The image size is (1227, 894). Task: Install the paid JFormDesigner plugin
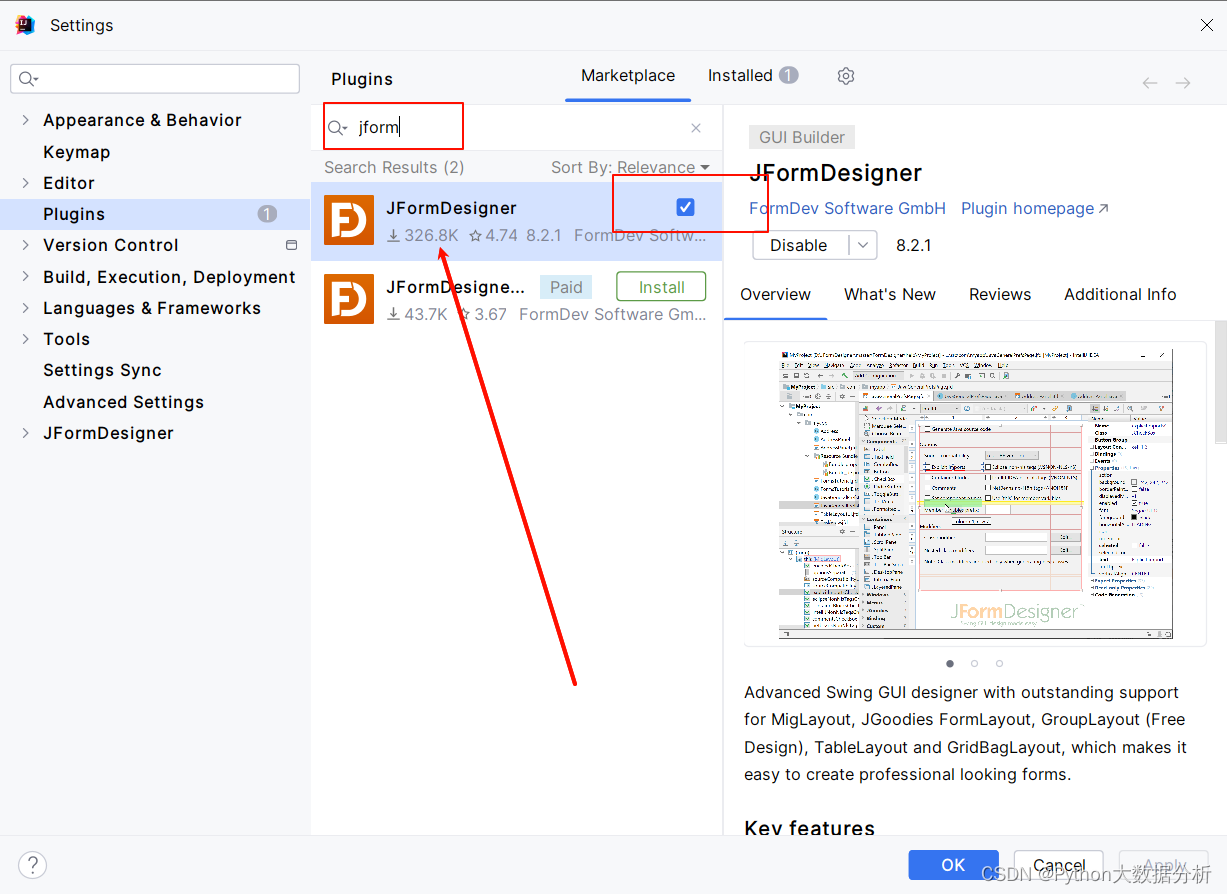coord(661,287)
